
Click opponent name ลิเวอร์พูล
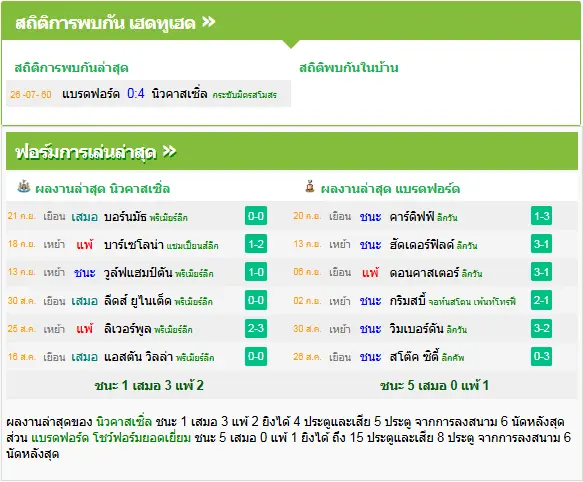[128, 329]
